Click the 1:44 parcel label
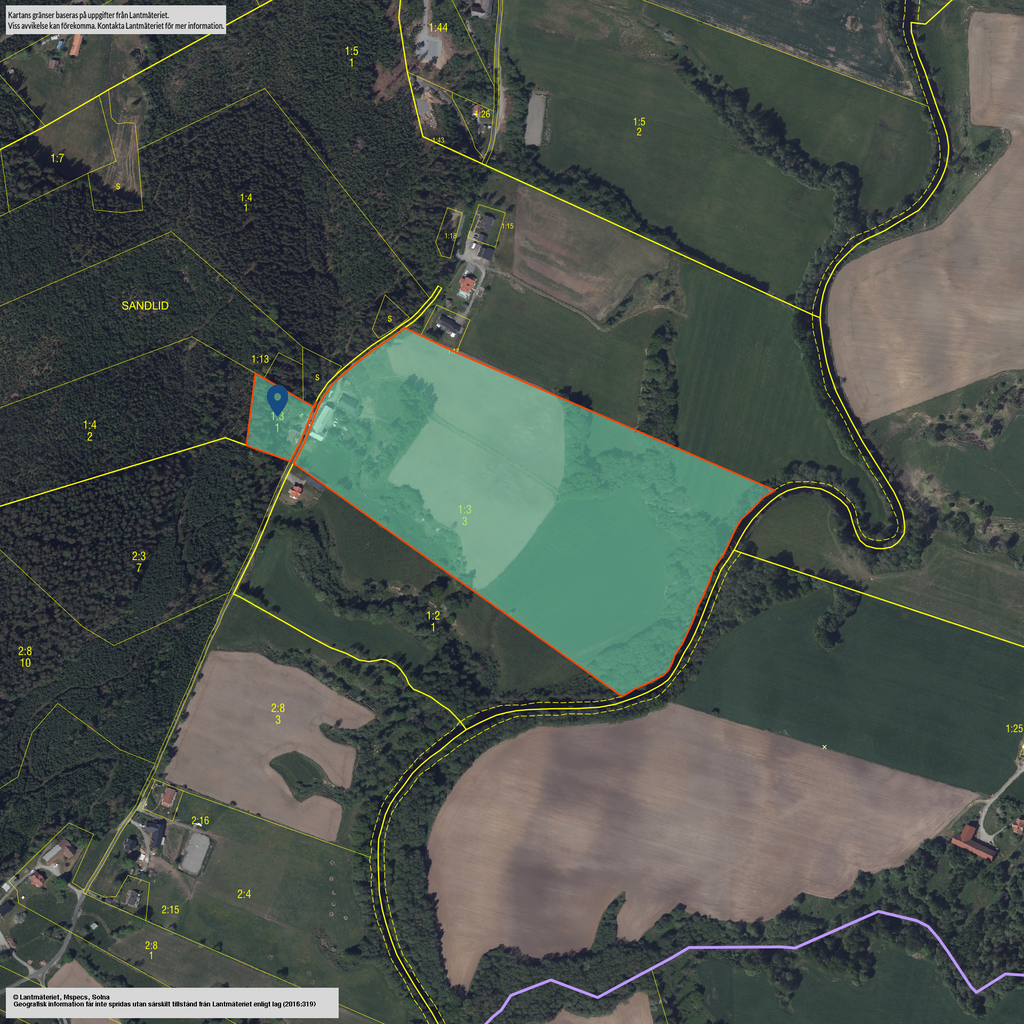 tap(438, 27)
